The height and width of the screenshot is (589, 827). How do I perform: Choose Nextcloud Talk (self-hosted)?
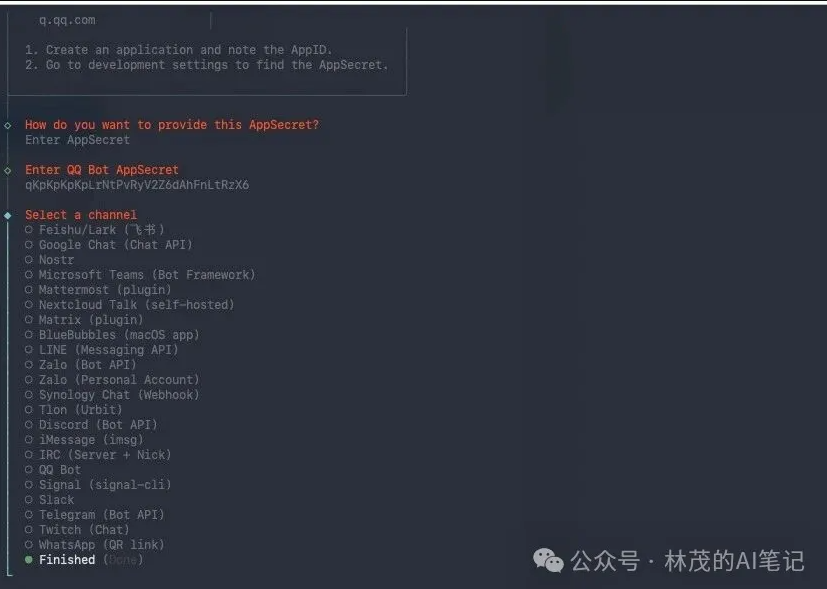tap(136, 305)
